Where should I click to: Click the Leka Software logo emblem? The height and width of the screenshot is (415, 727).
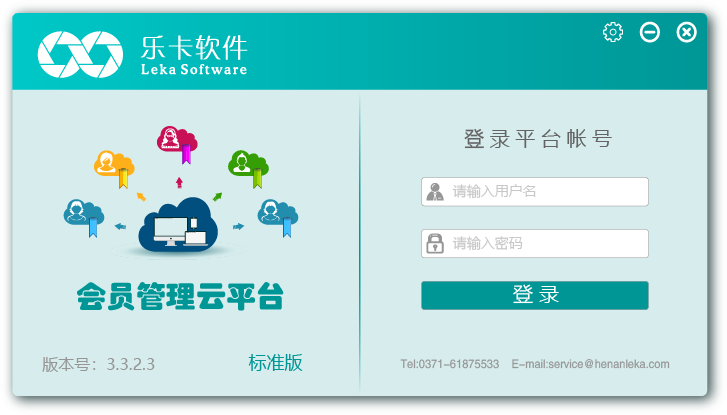[x=80, y=54]
